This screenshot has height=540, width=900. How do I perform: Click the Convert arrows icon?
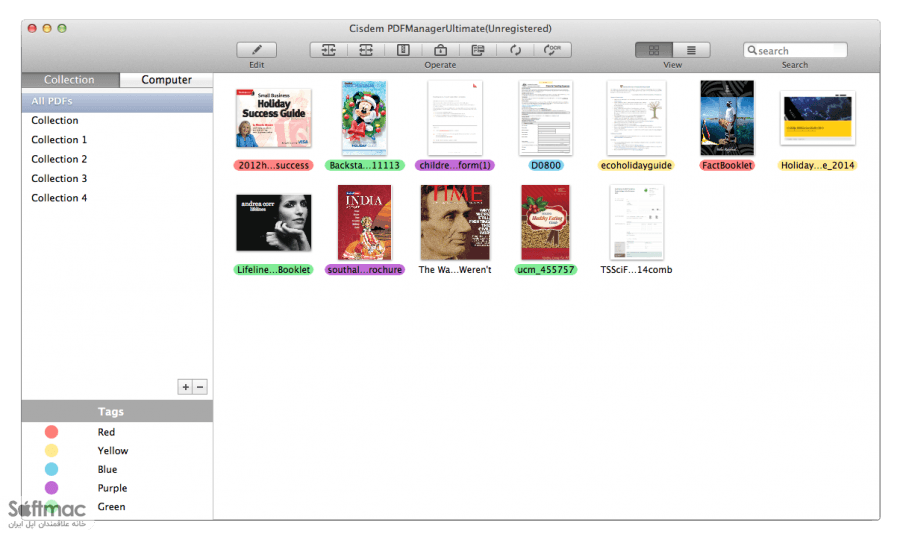coord(515,50)
